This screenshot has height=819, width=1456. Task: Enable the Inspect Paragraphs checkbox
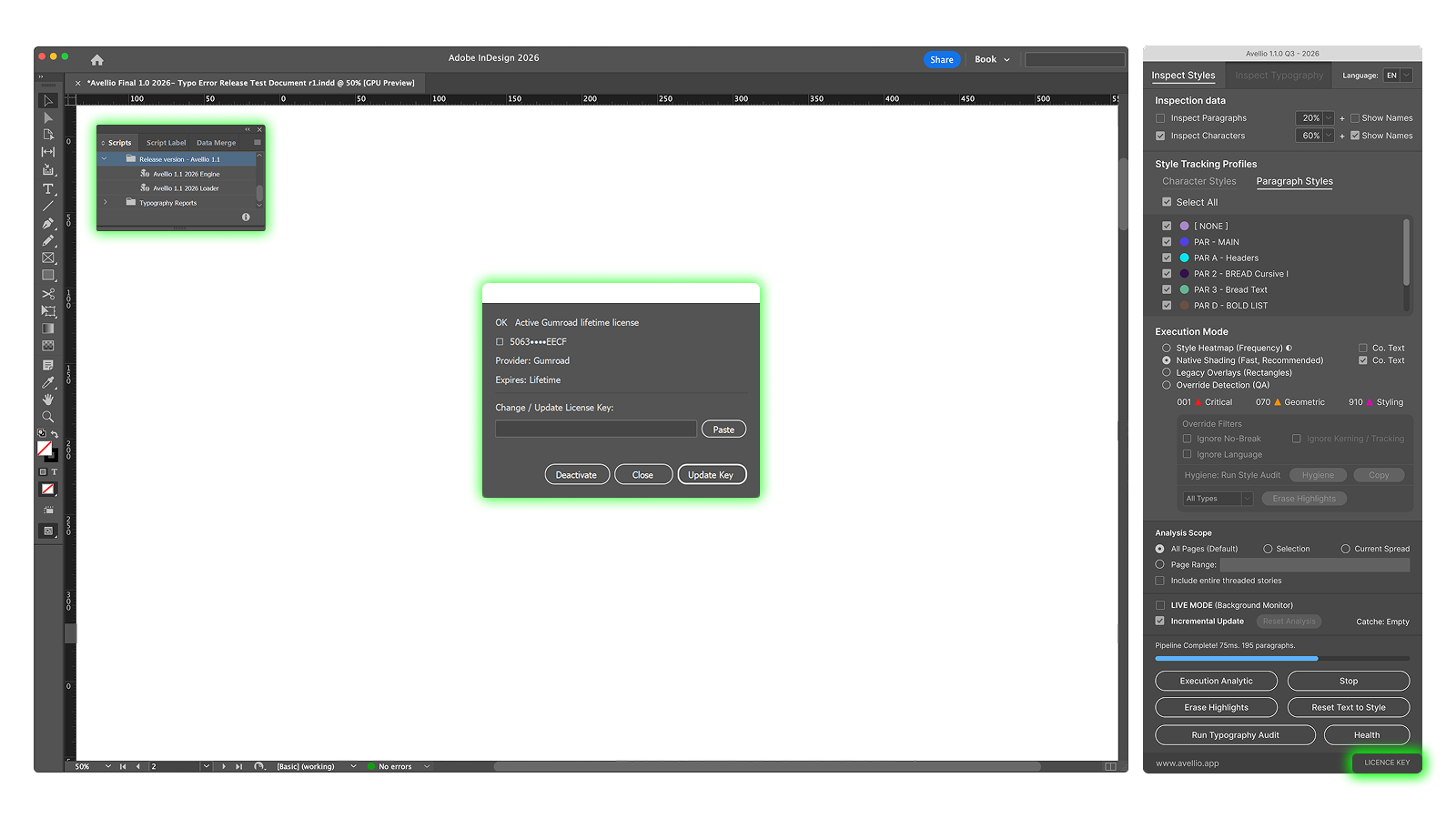pyautogui.click(x=1160, y=118)
